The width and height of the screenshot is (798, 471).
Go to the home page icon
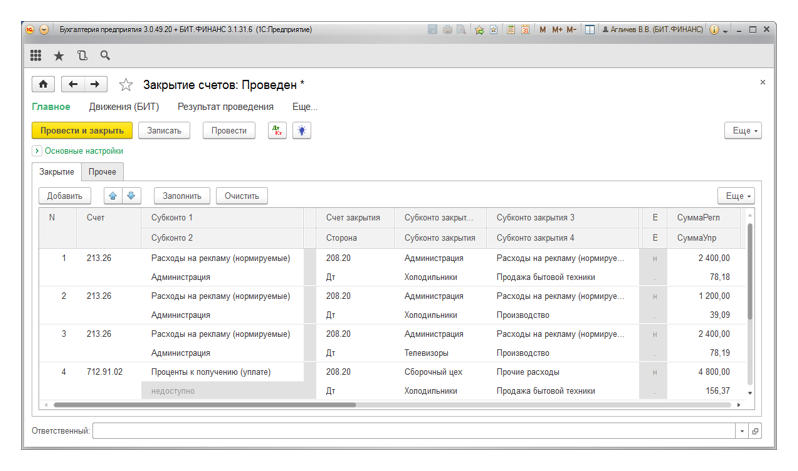coord(43,85)
